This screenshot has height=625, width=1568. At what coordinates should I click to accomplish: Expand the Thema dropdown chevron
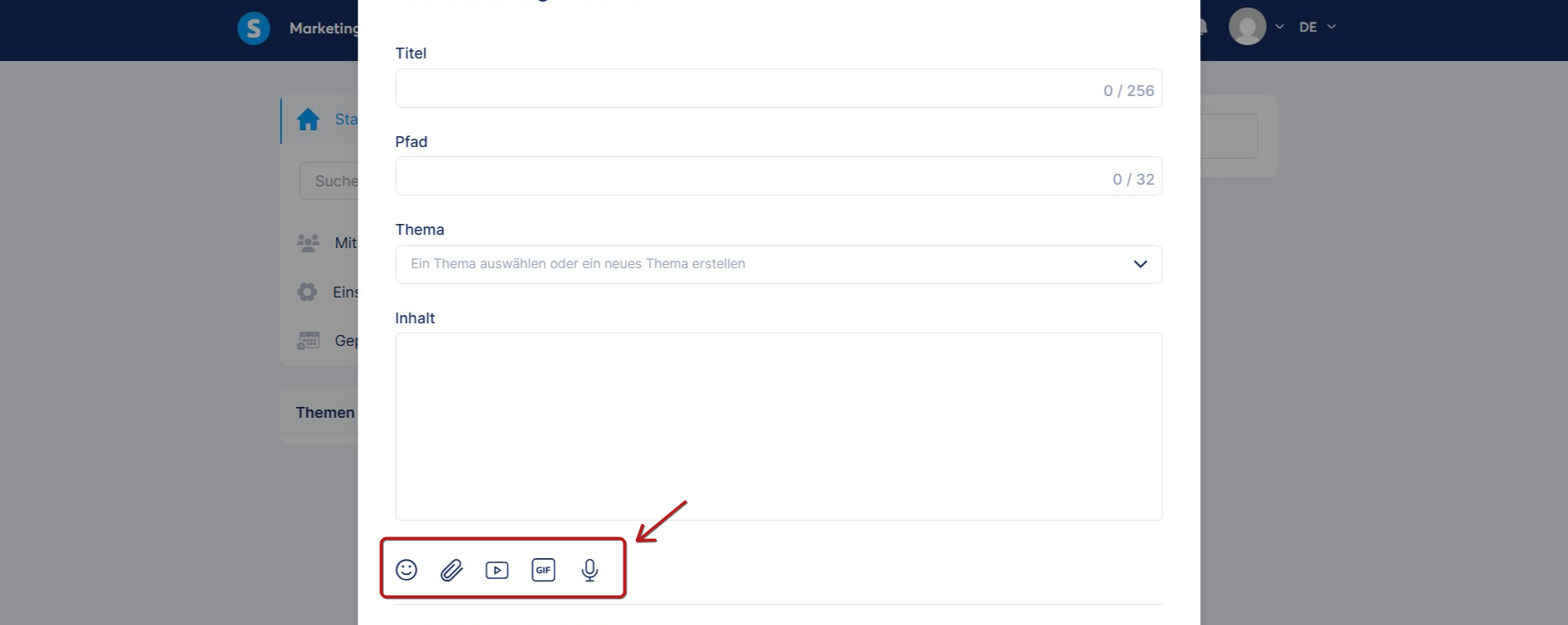coord(1140,264)
